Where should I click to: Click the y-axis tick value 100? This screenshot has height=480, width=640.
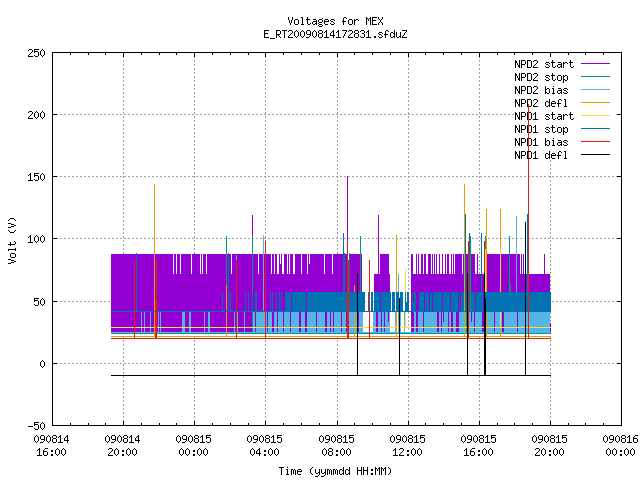point(36,240)
